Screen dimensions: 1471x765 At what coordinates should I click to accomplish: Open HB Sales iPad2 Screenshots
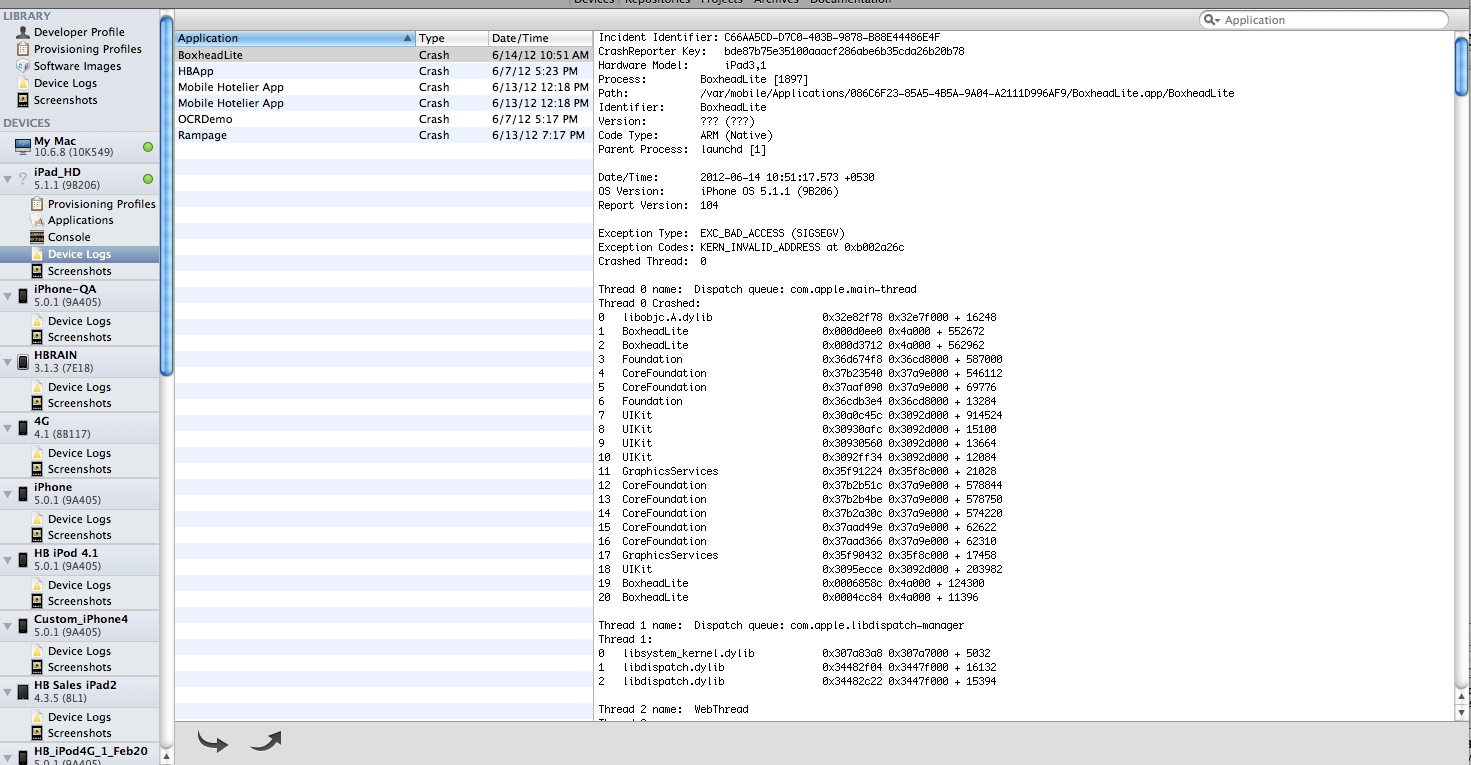(x=79, y=733)
